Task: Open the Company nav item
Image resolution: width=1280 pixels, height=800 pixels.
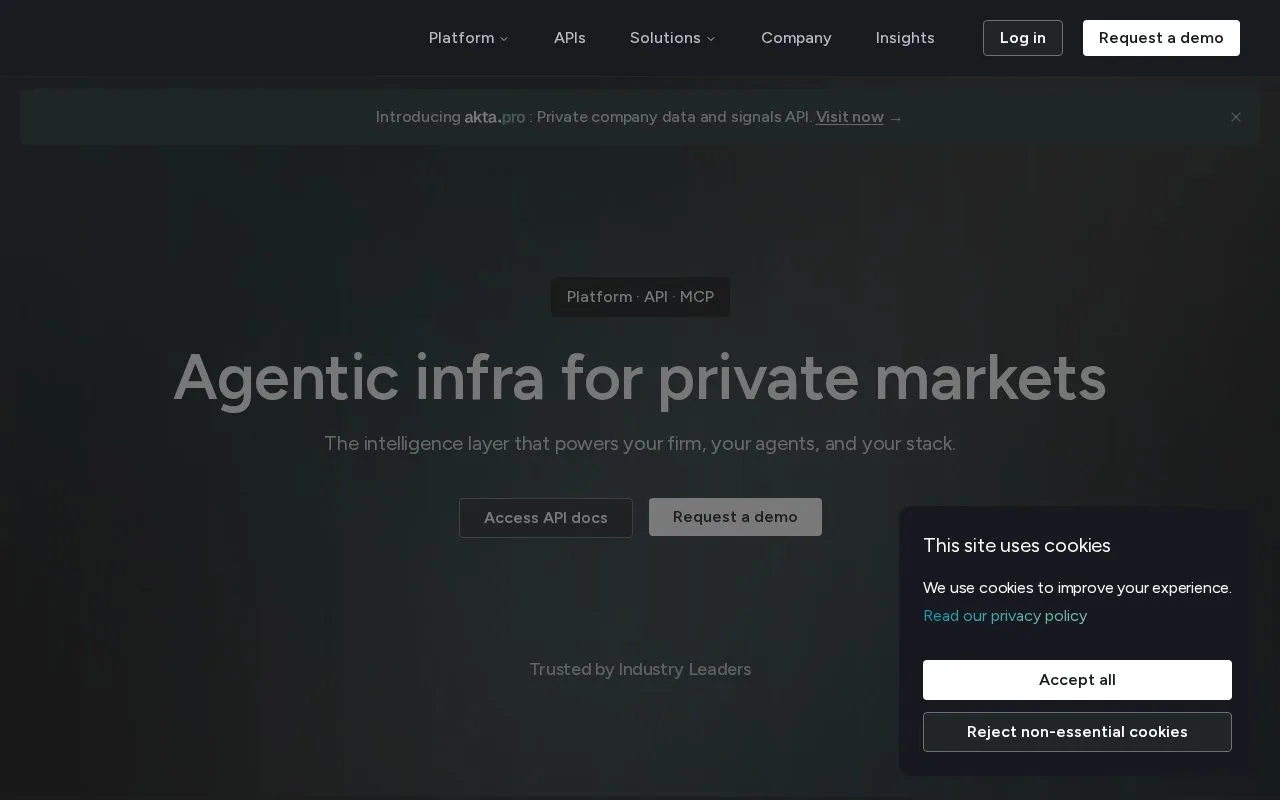Action: click(796, 38)
